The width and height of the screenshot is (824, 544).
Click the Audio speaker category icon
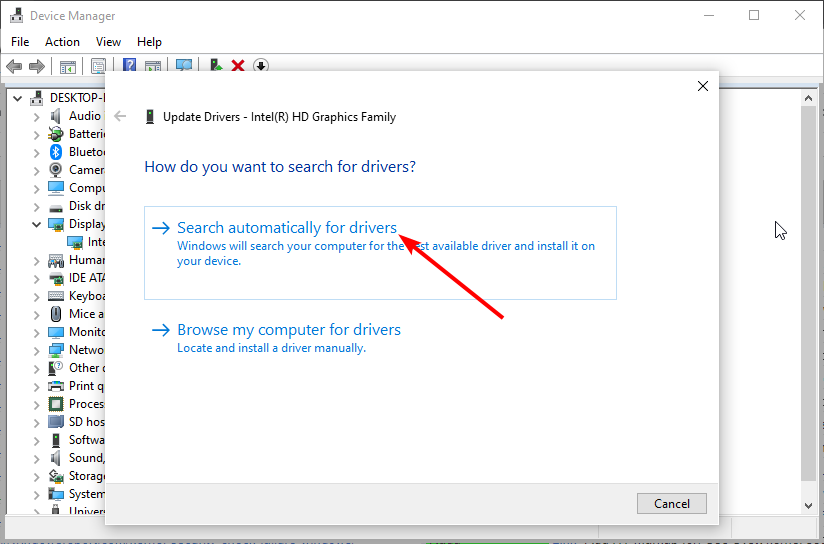point(56,116)
